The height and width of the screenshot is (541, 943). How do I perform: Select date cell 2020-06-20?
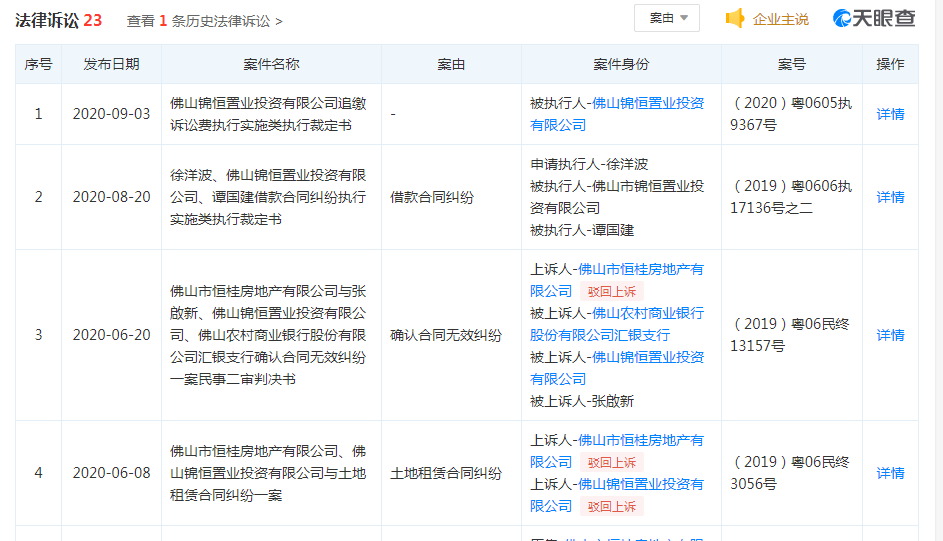[111, 335]
